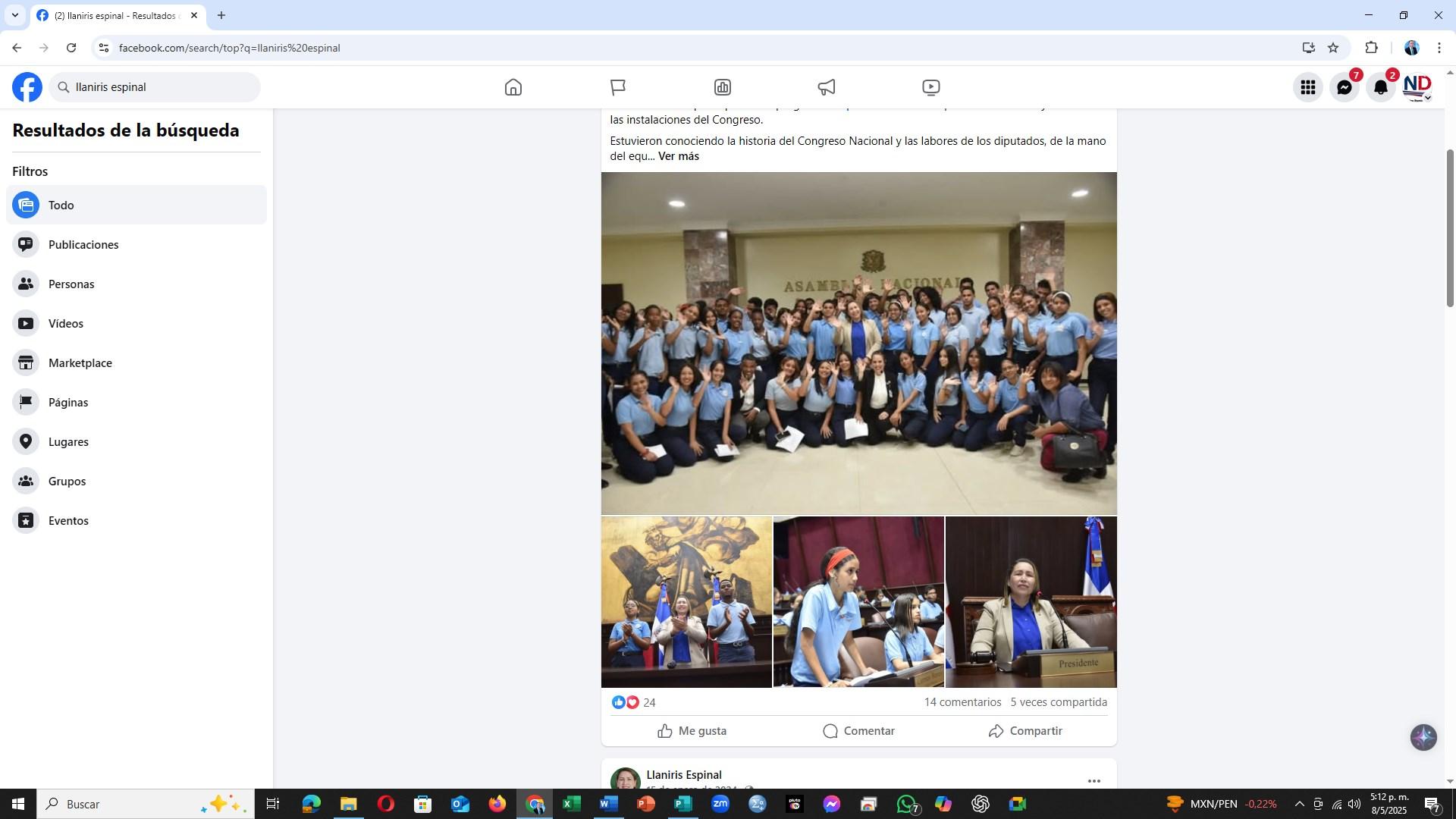Open the notifications bell icon
1456x819 pixels.
click(1381, 87)
